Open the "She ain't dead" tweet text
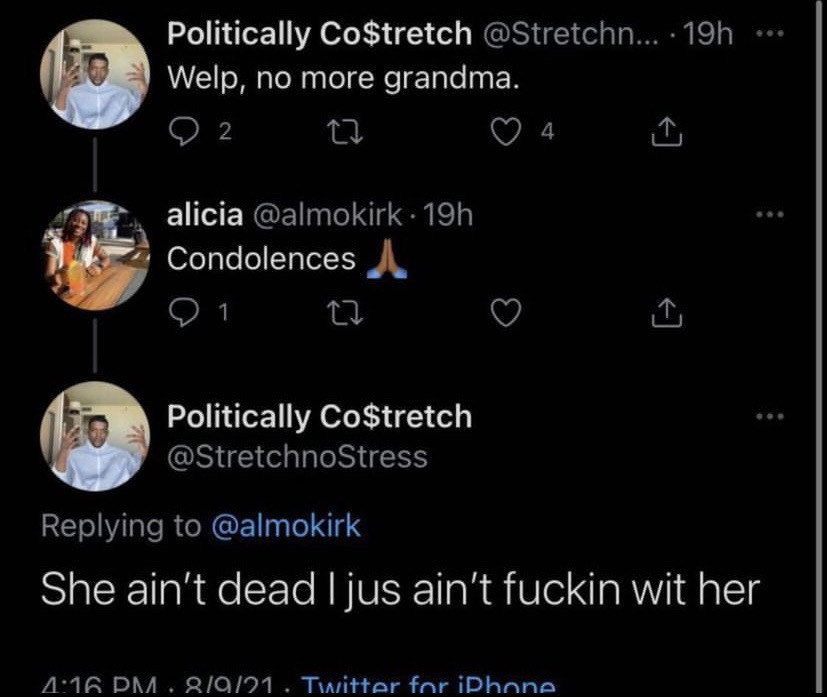827x697 pixels. [x=400, y=589]
